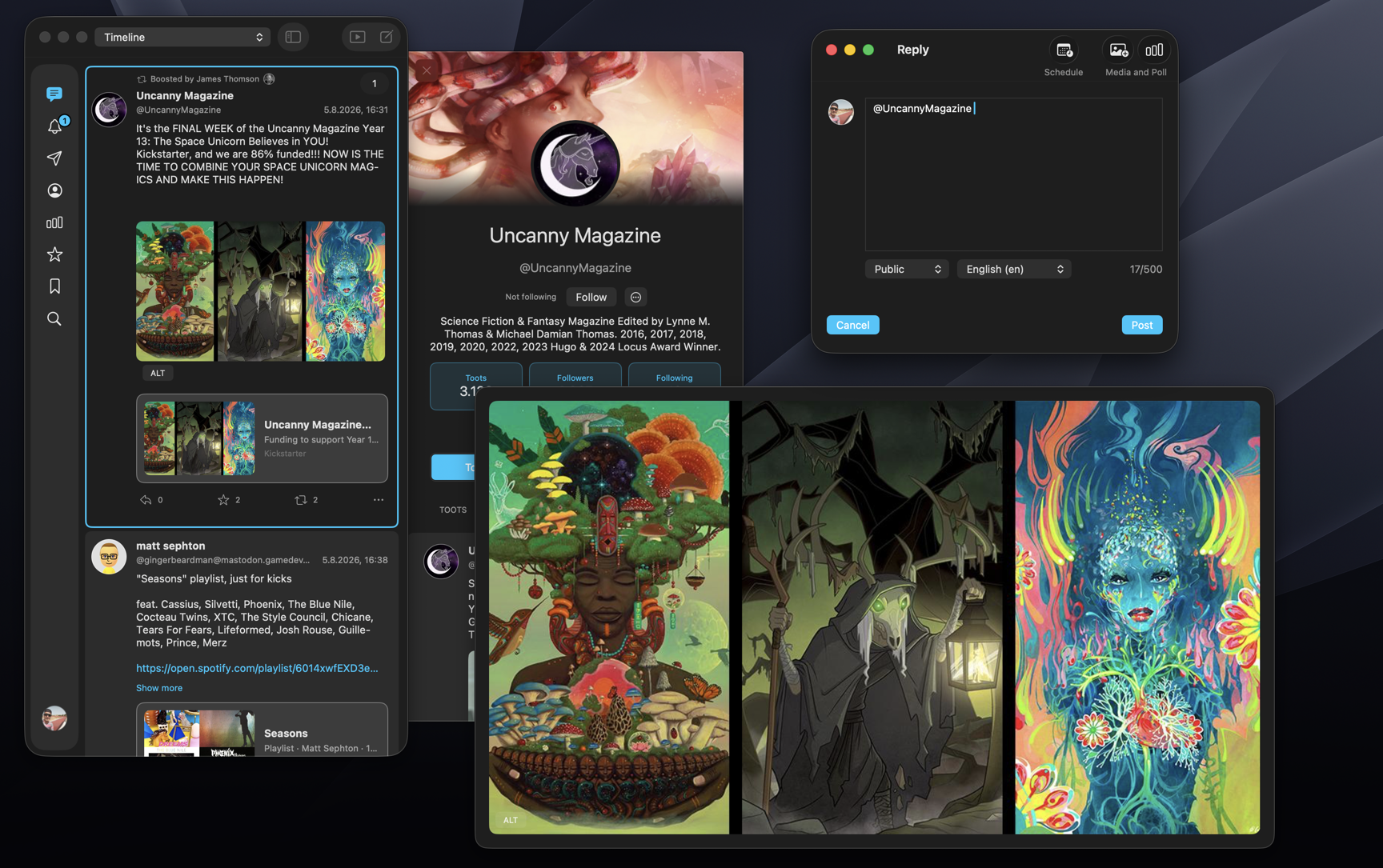This screenshot has width=1383, height=868.
Task: Click Boosted by James Thomson label
Action: pyautogui.click(x=205, y=79)
